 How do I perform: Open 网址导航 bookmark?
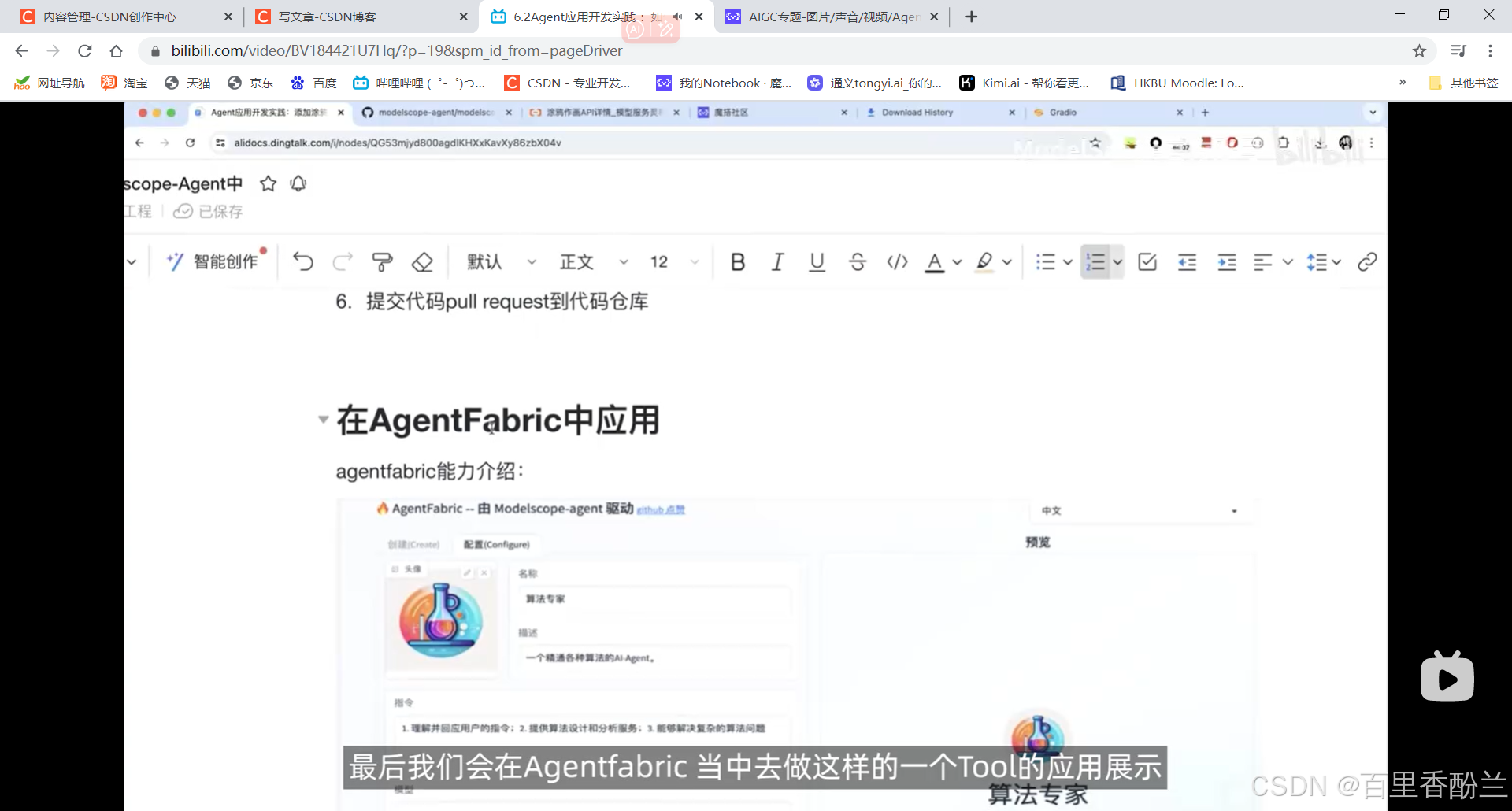tap(50, 83)
